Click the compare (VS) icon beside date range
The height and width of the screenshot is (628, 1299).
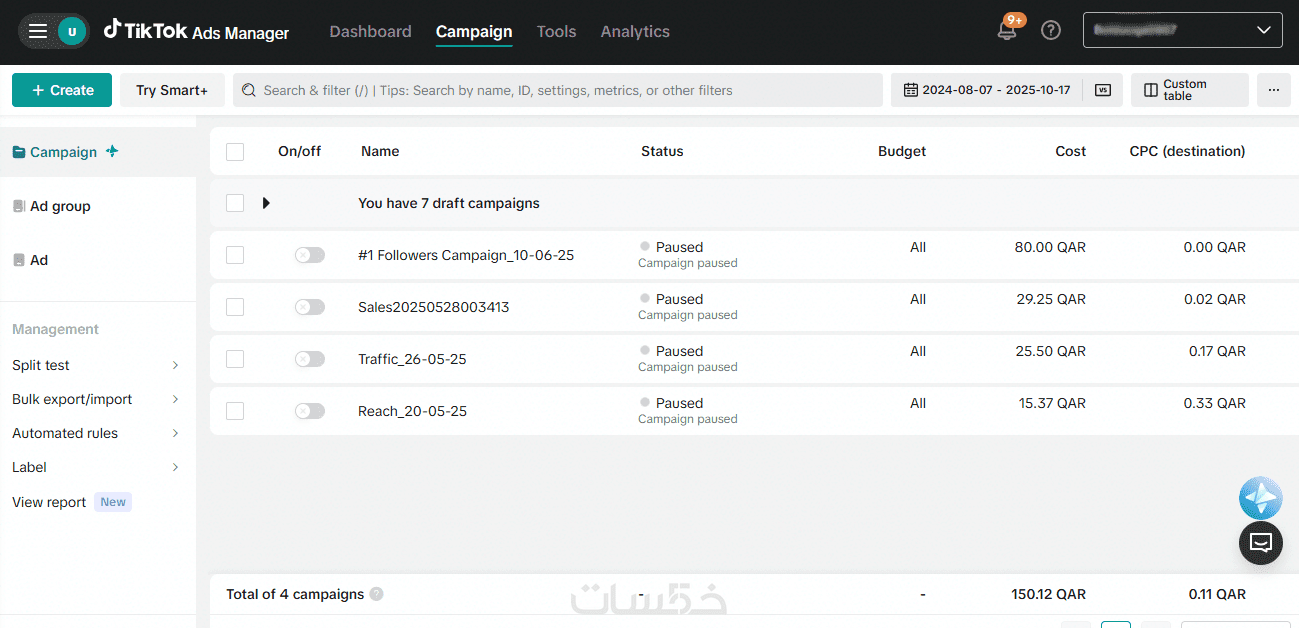(1103, 90)
